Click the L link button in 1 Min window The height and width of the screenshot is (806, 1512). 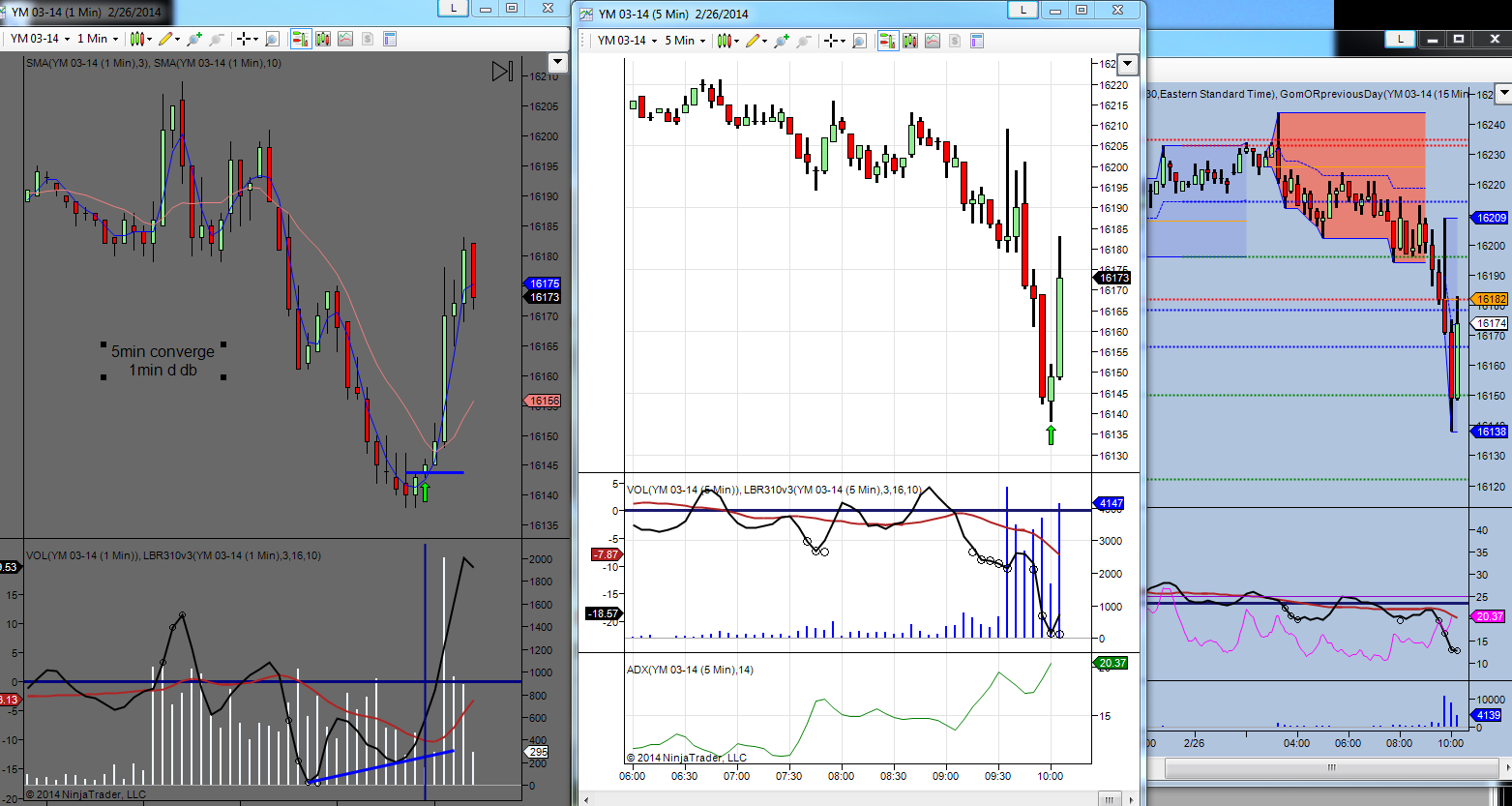point(454,8)
